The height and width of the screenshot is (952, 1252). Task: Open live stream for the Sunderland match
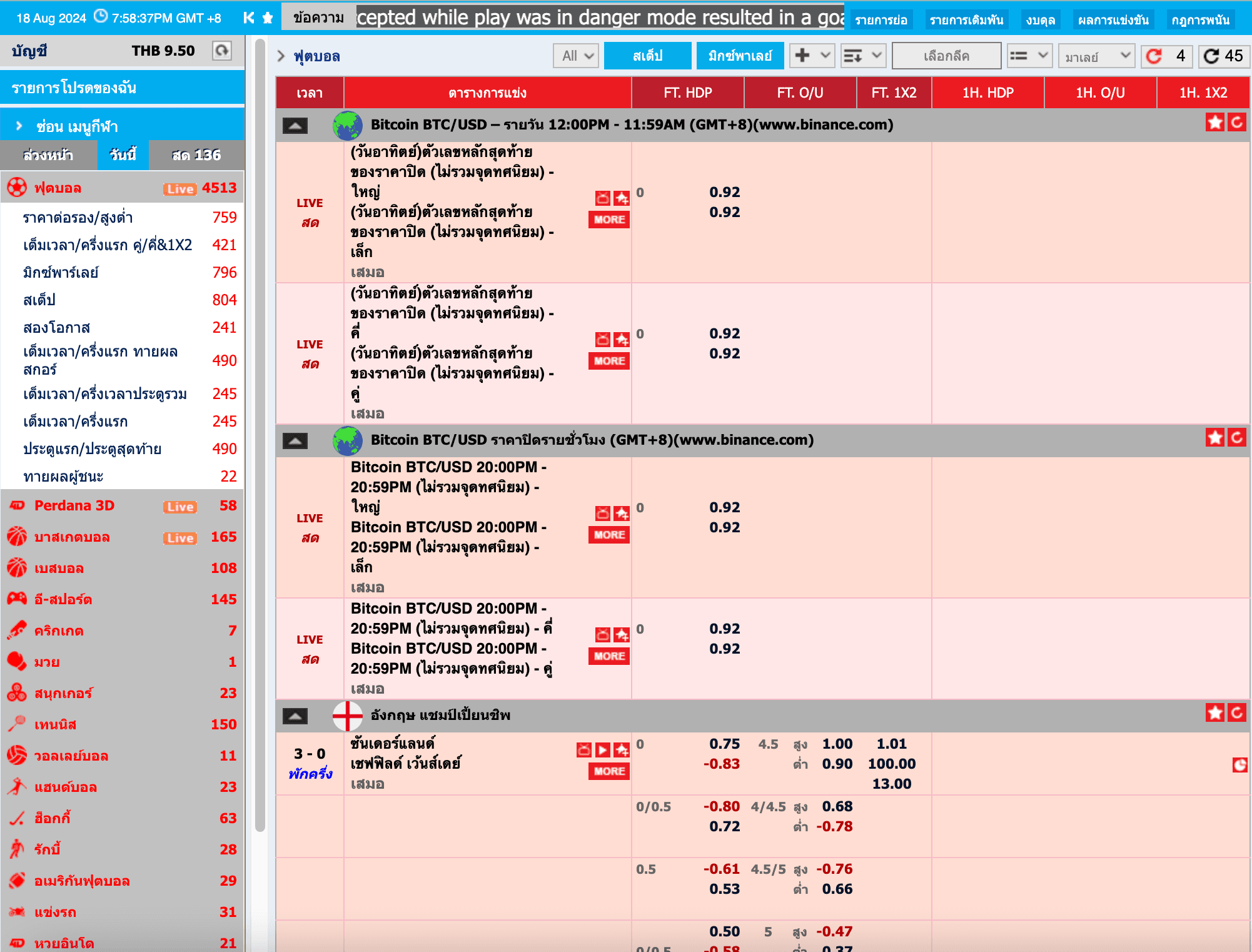pyautogui.click(x=603, y=750)
